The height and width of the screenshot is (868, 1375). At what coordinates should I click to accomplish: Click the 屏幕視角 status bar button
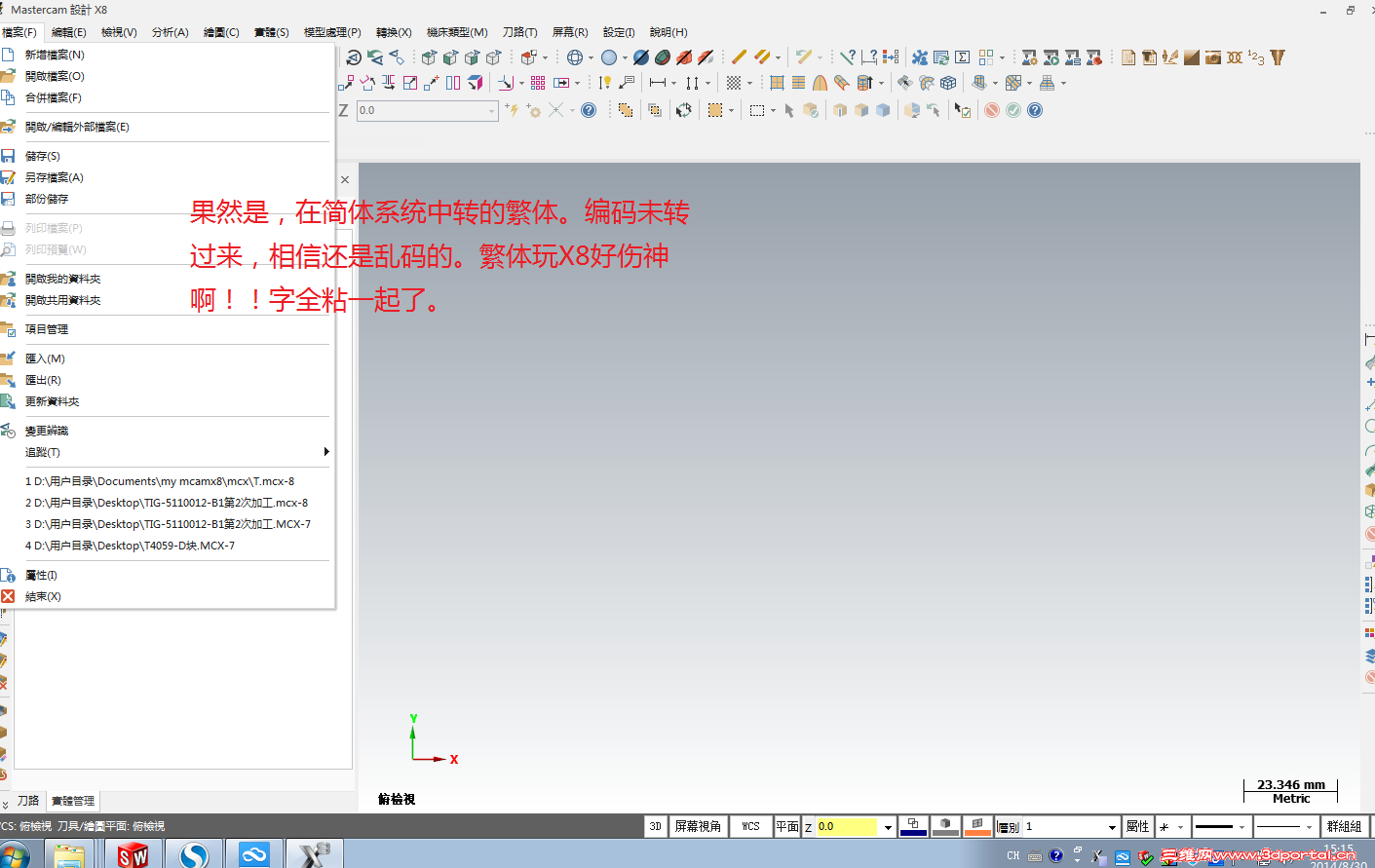point(698,826)
